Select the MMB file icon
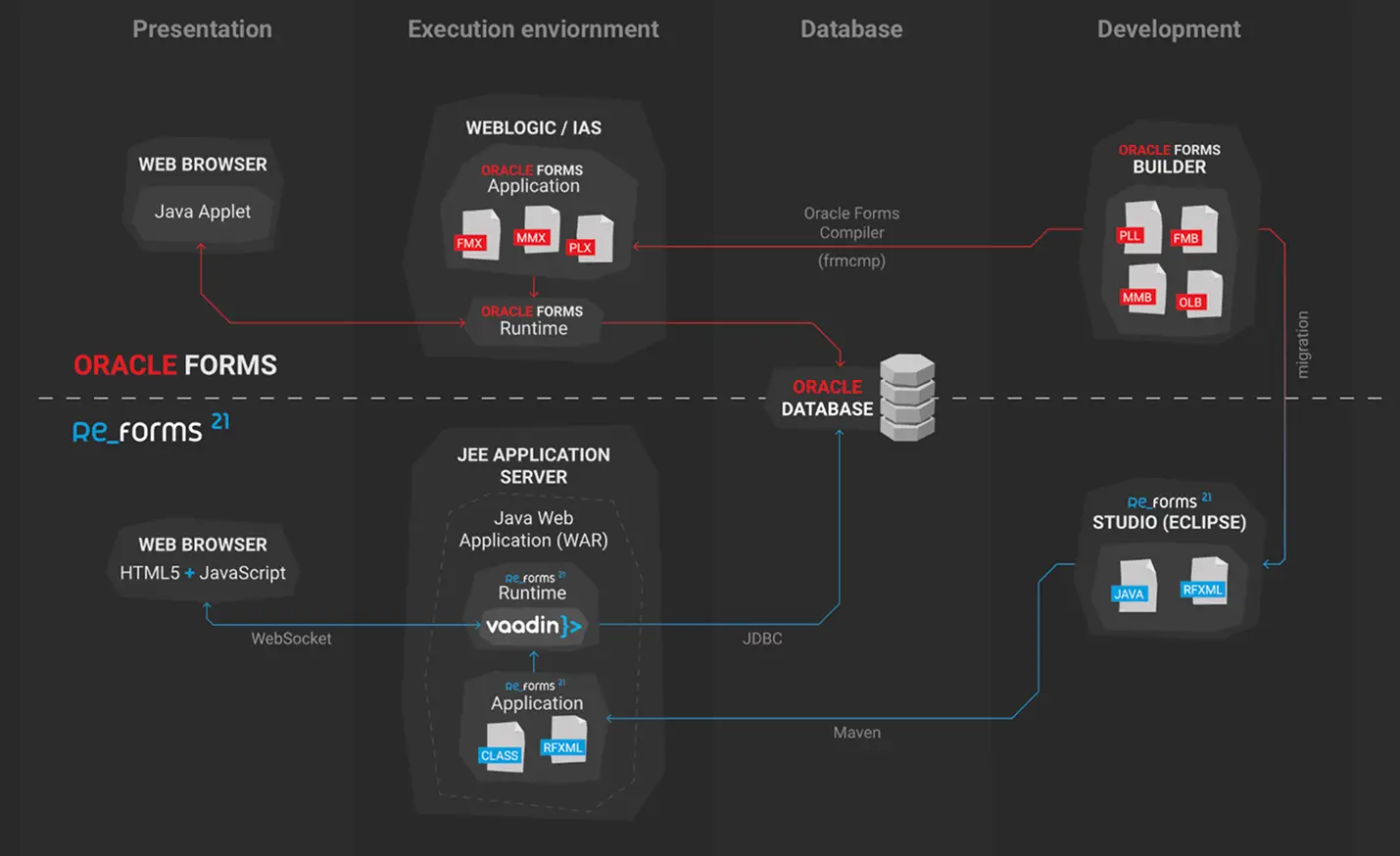Image resolution: width=1400 pixels, height=856 pixels. coord(1144,289)
